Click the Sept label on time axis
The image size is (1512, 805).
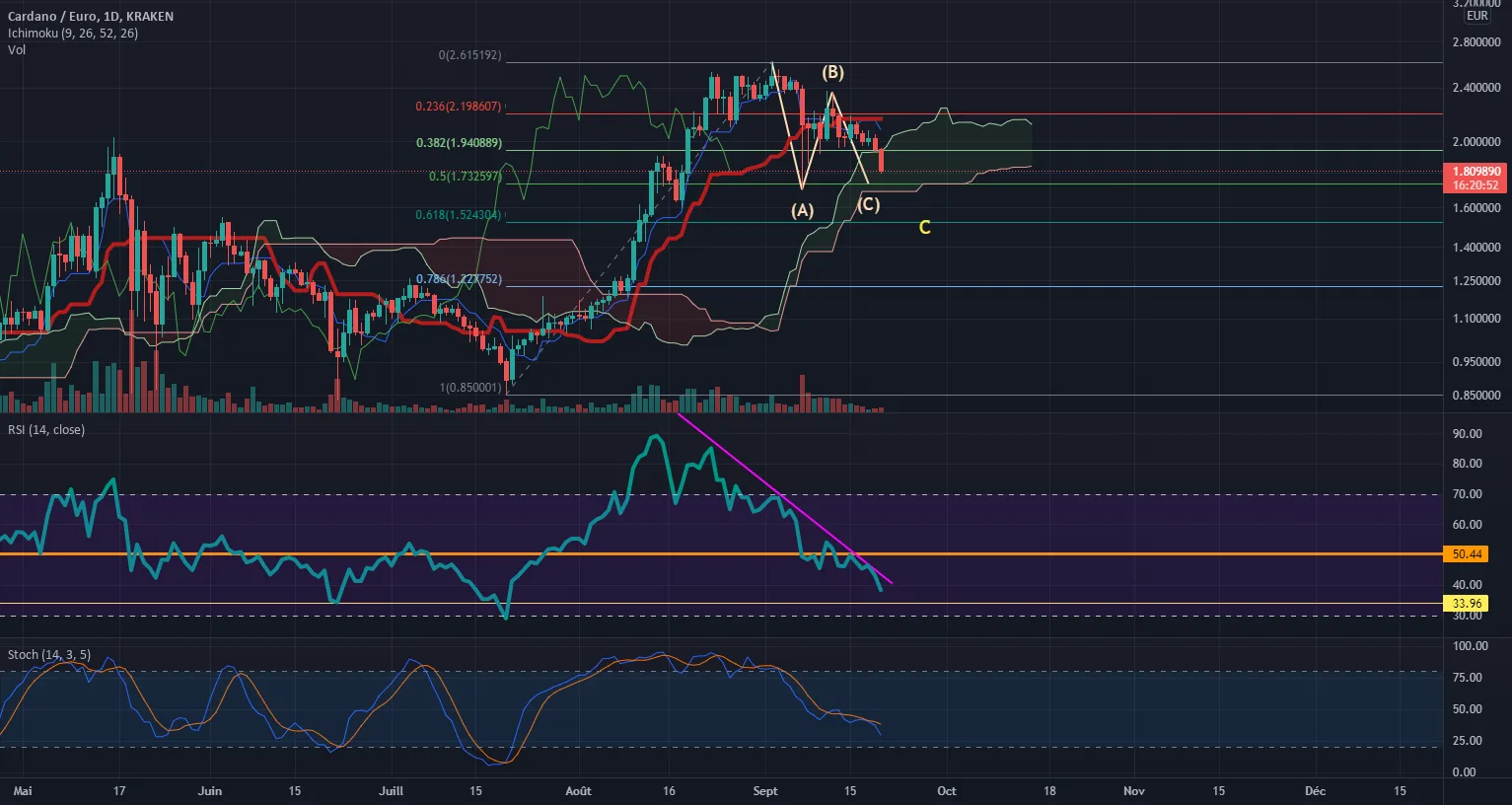pos(765,791)
